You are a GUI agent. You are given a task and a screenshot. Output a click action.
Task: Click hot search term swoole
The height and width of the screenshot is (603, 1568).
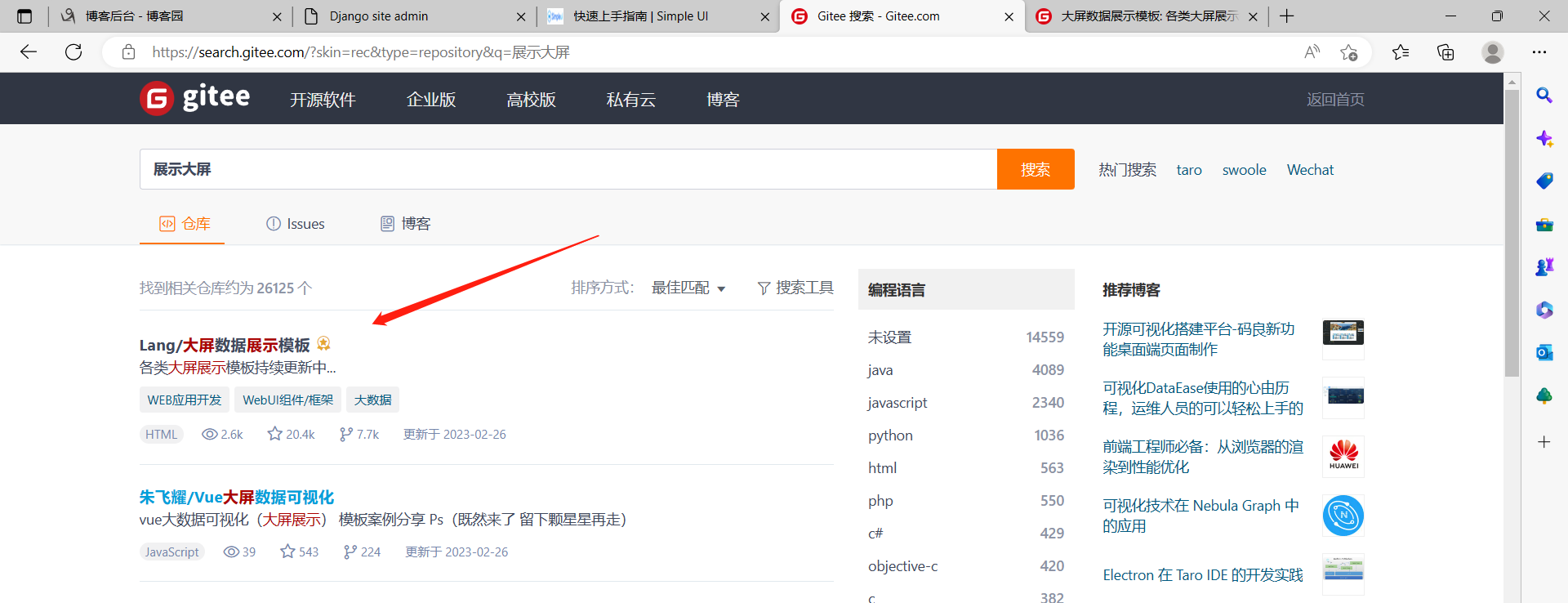pyautogui.click(x=1244, y=170)
